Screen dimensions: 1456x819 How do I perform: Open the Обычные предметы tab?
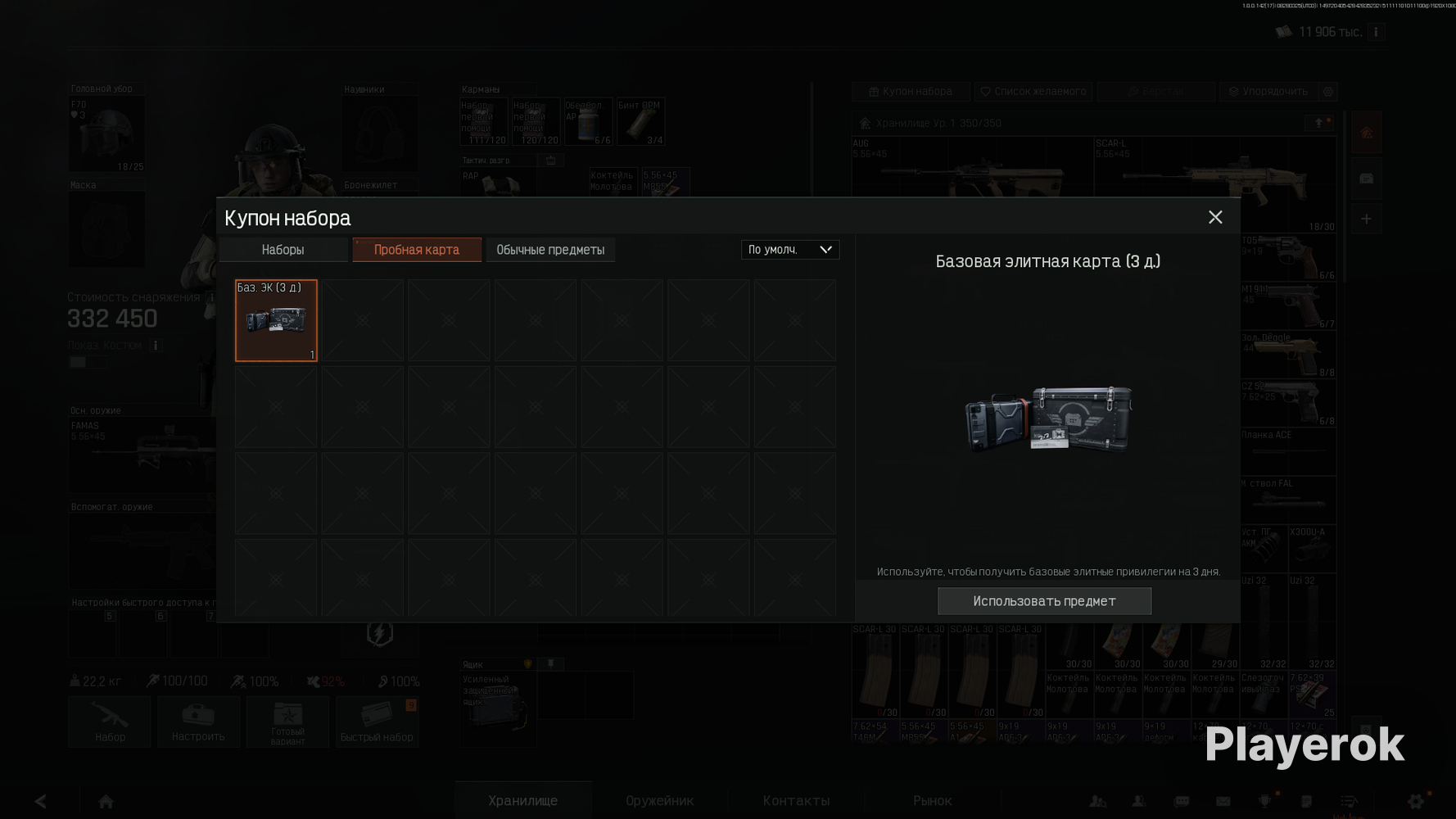pyautogui.click(x=550, y=250)
